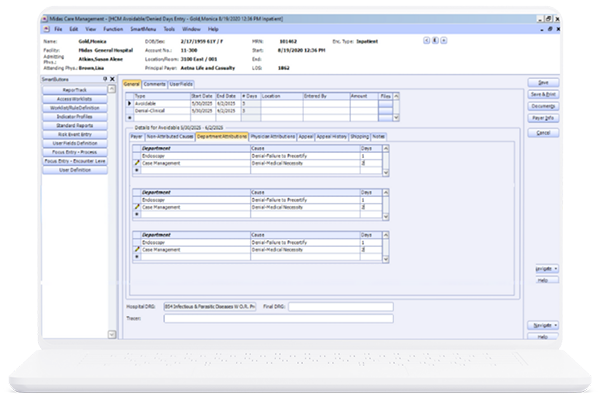Viewport: 600px width, 406px height.
Task: Click the Payer Info button
Action: point(543,118)
